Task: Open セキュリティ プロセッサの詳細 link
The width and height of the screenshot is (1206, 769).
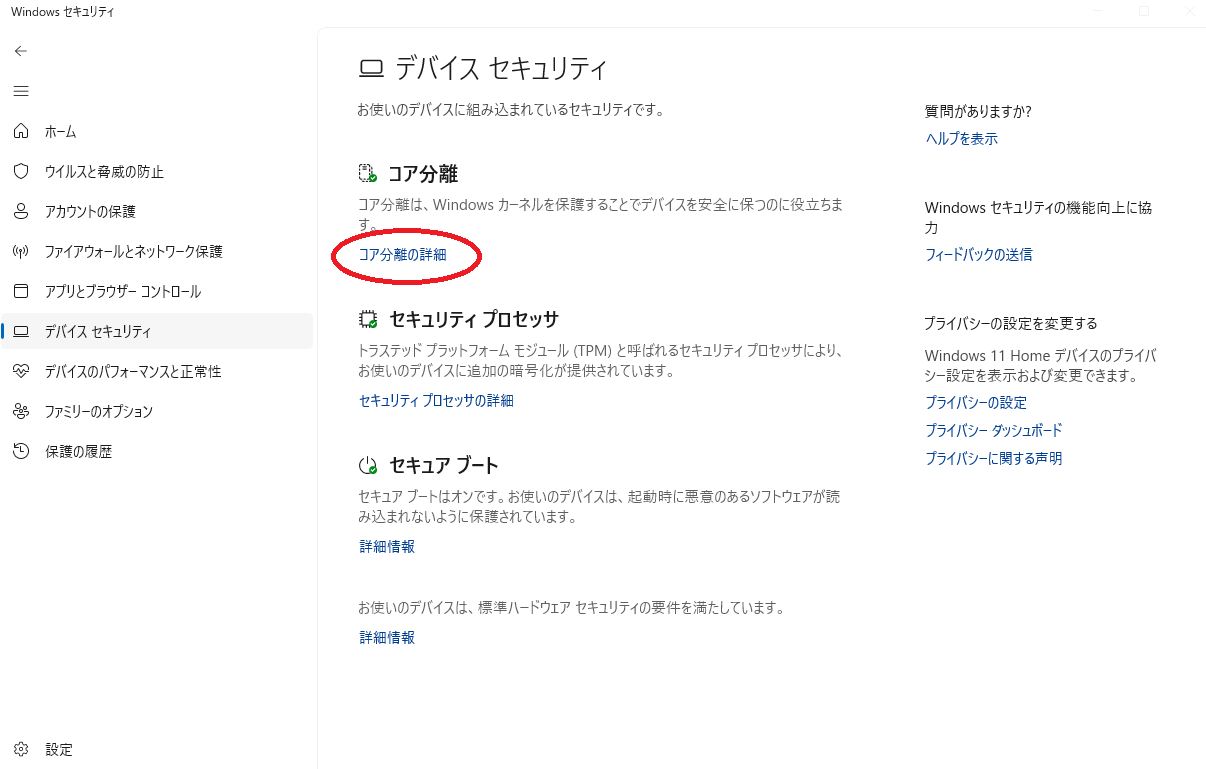Action: tap(434, 400)
